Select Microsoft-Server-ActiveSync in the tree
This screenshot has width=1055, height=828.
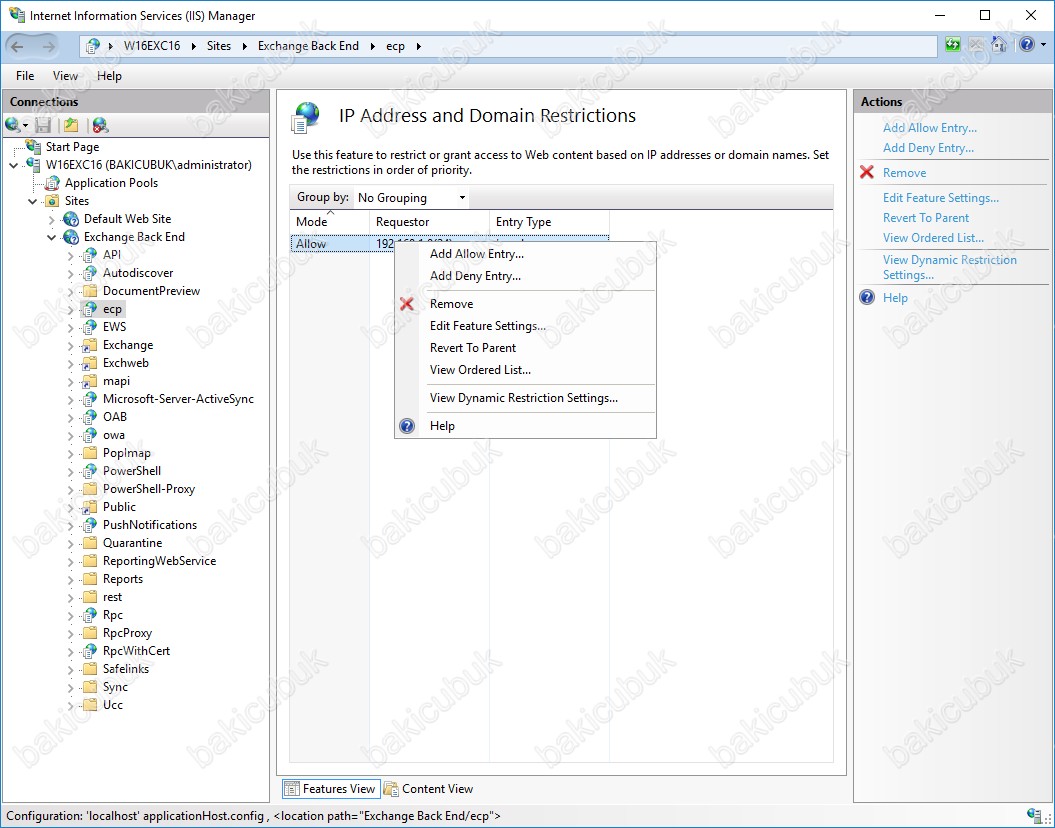pos(178,399)
